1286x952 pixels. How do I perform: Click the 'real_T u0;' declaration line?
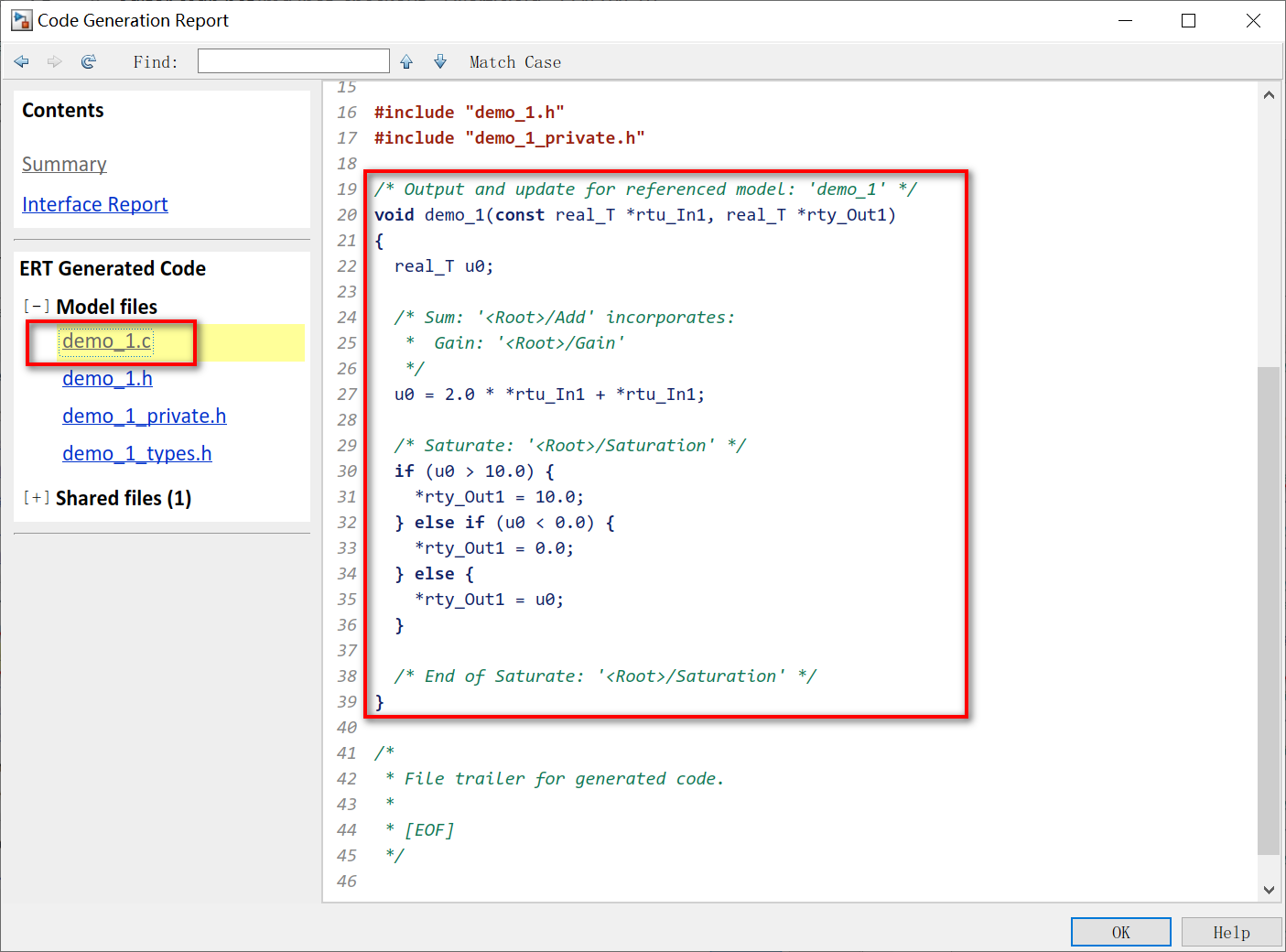click(x=444, y=266)
